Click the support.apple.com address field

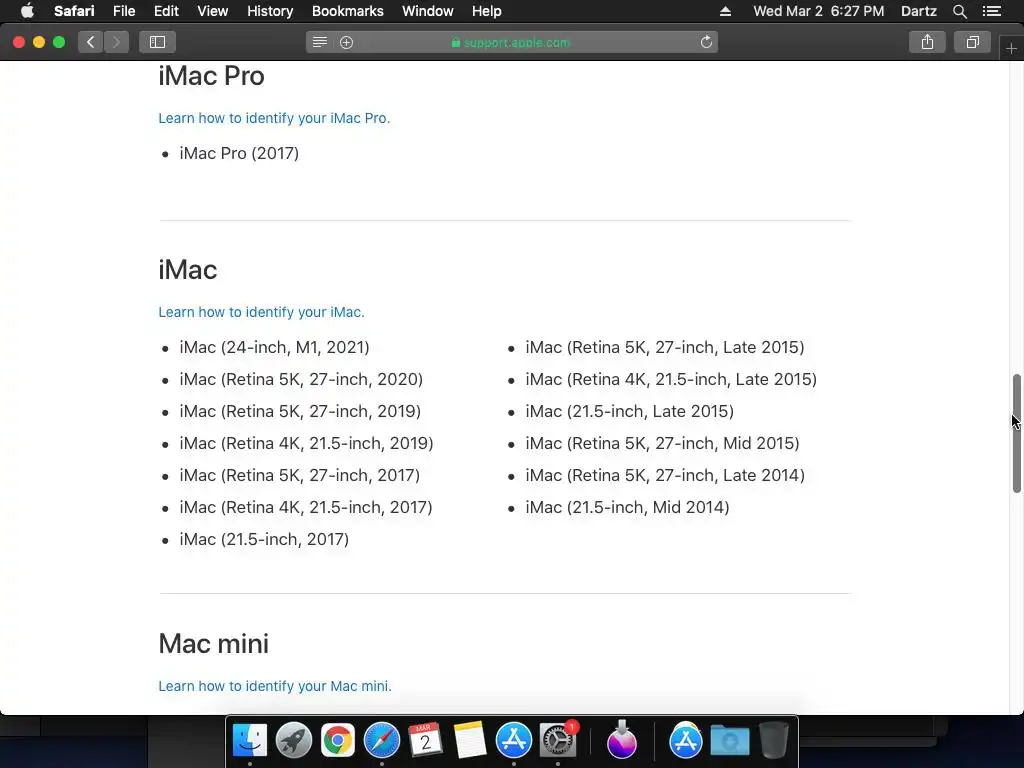511,42
